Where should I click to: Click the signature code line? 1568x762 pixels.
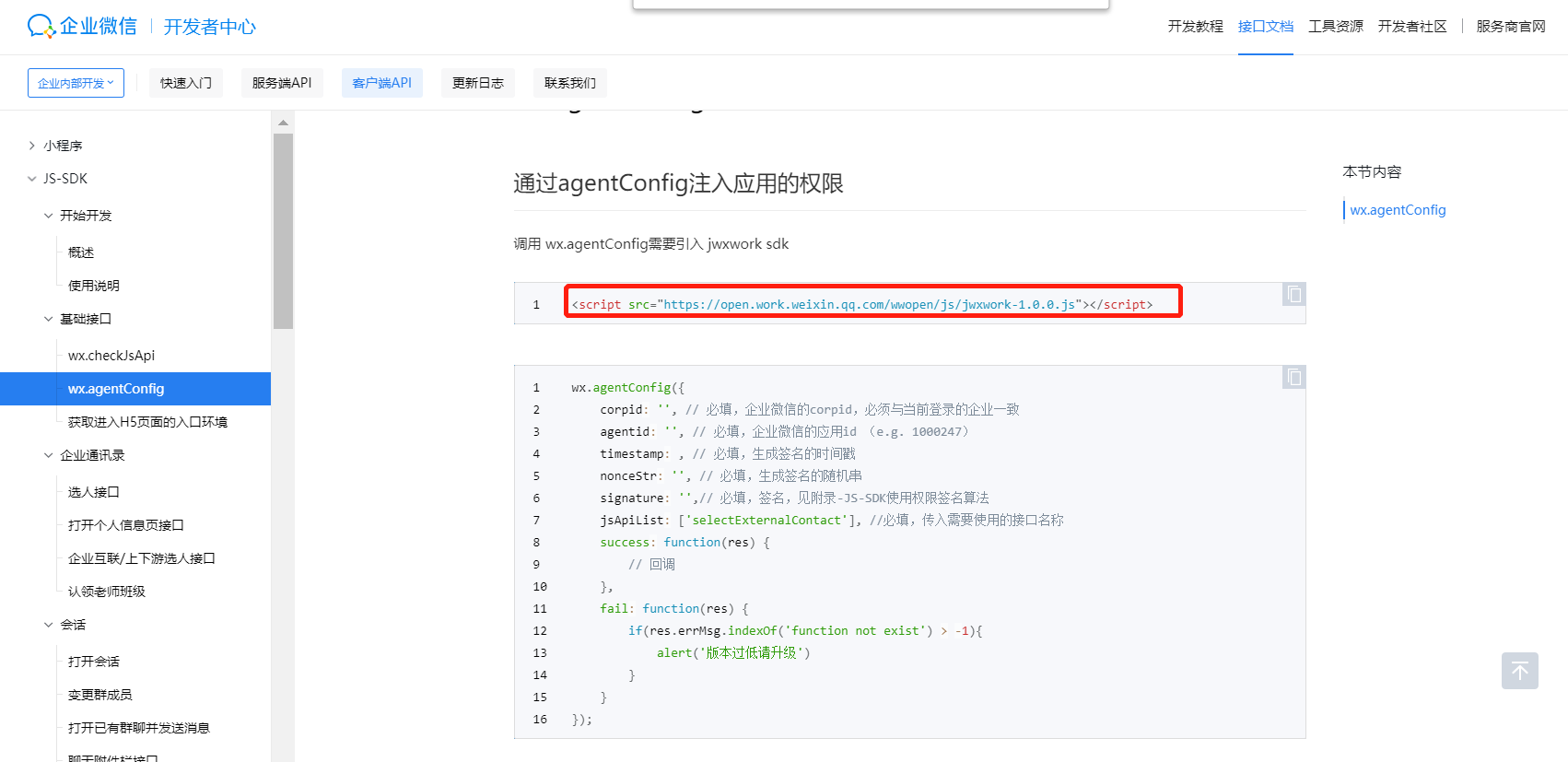pyautogui.click(x=794, y=498)
